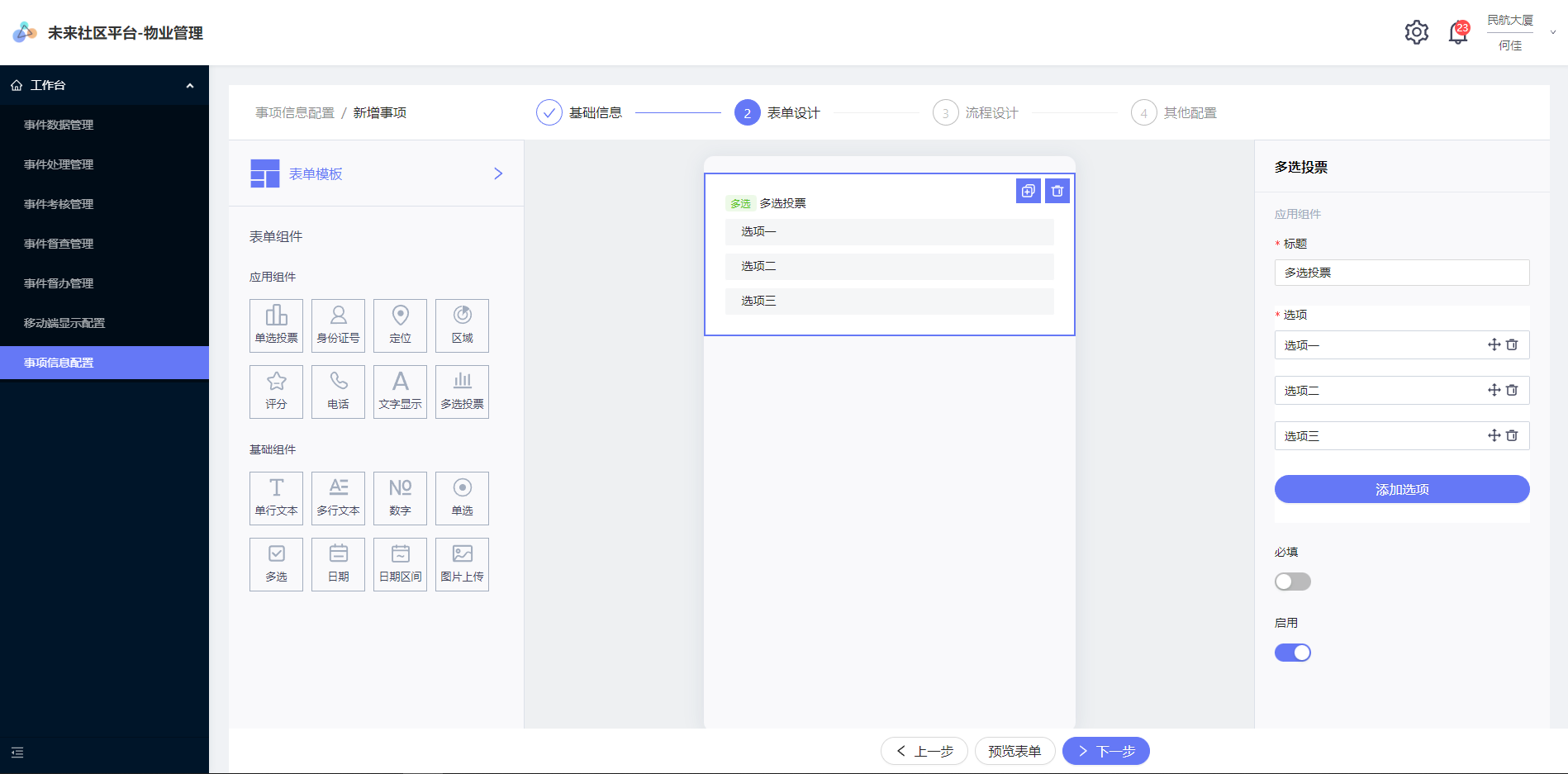Delete option 选项三 with trash icon

tap(1512, 435)
